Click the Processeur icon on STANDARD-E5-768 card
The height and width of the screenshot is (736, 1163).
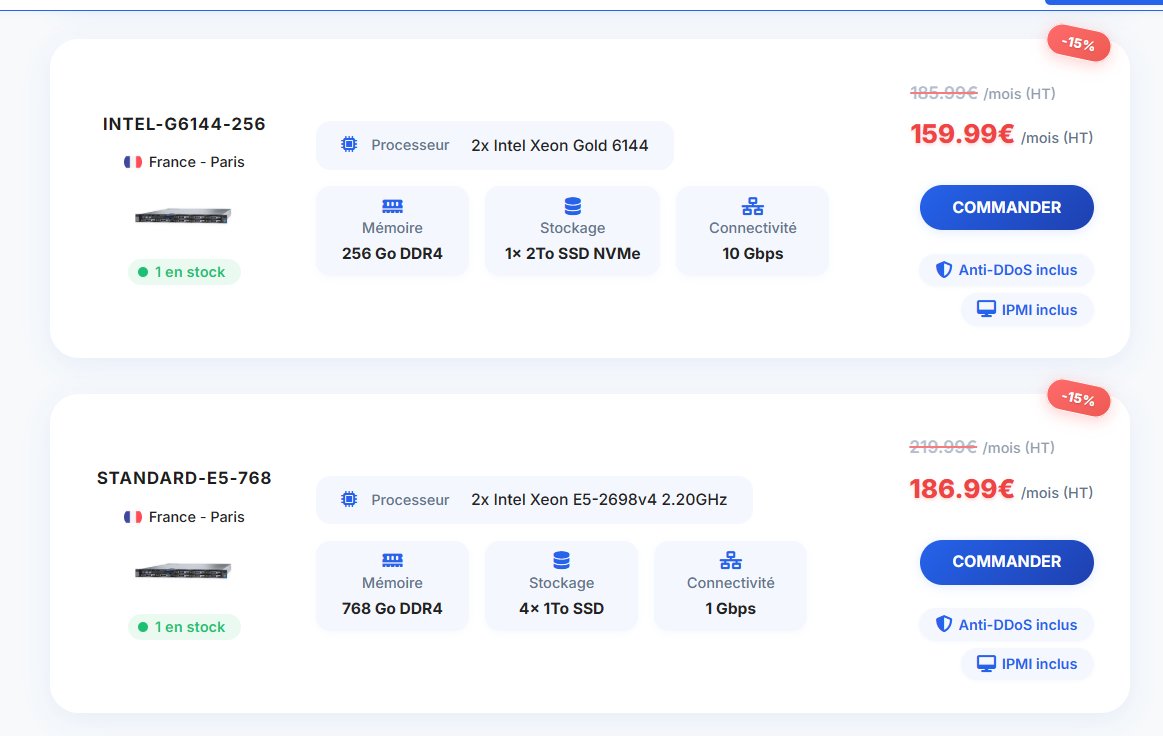[349, 499]
